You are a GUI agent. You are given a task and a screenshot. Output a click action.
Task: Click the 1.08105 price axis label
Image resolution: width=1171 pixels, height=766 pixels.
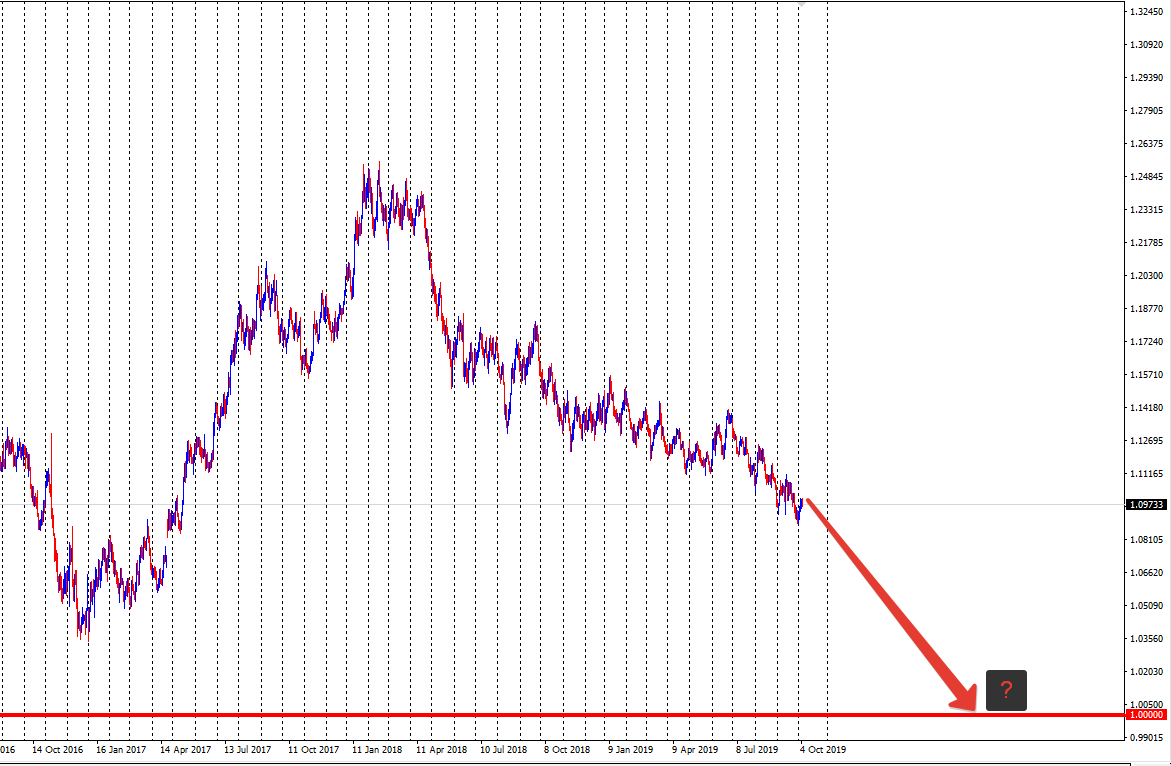[x=1146, y=540]
